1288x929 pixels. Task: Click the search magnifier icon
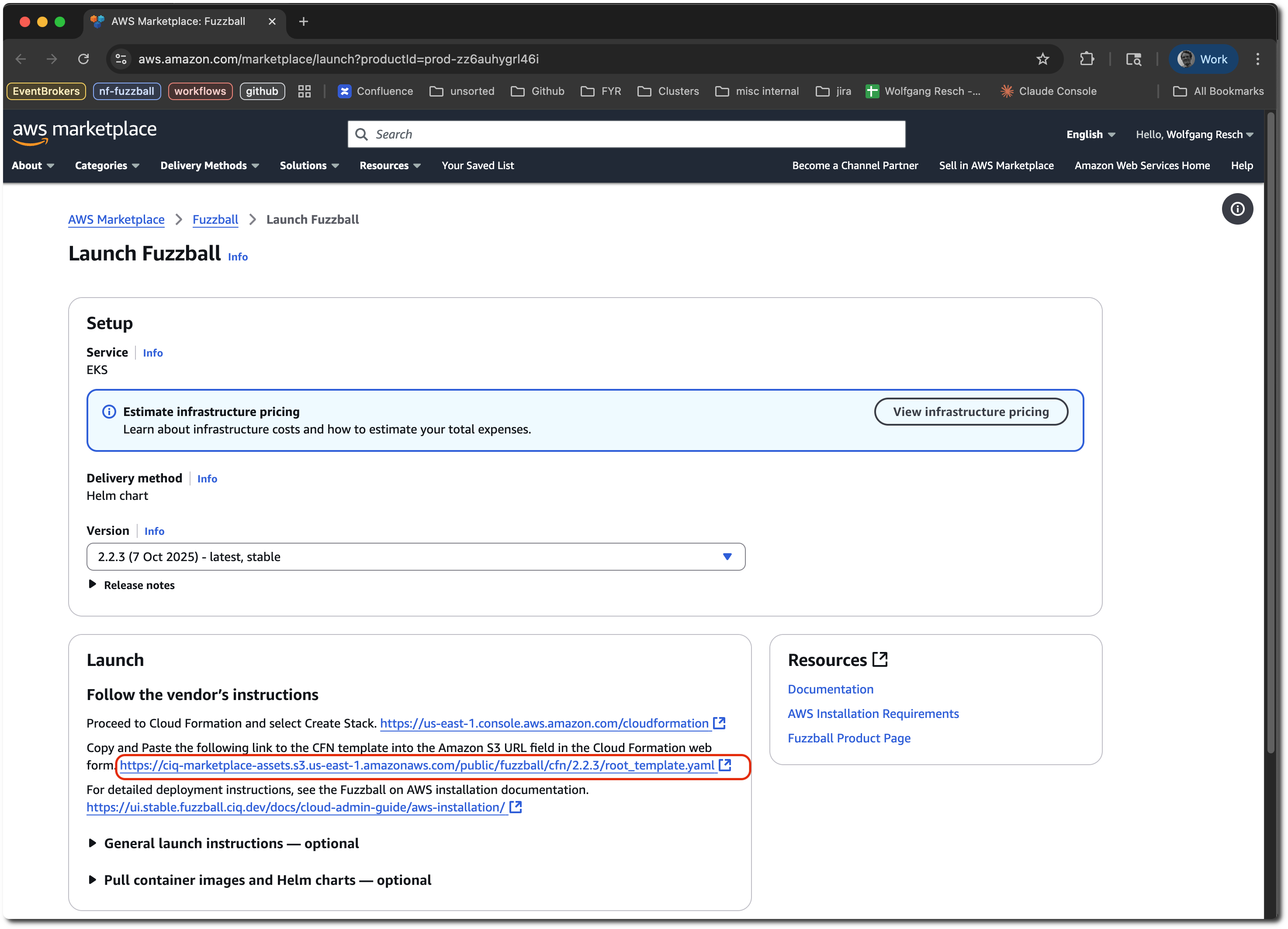[x=362, y=134]
